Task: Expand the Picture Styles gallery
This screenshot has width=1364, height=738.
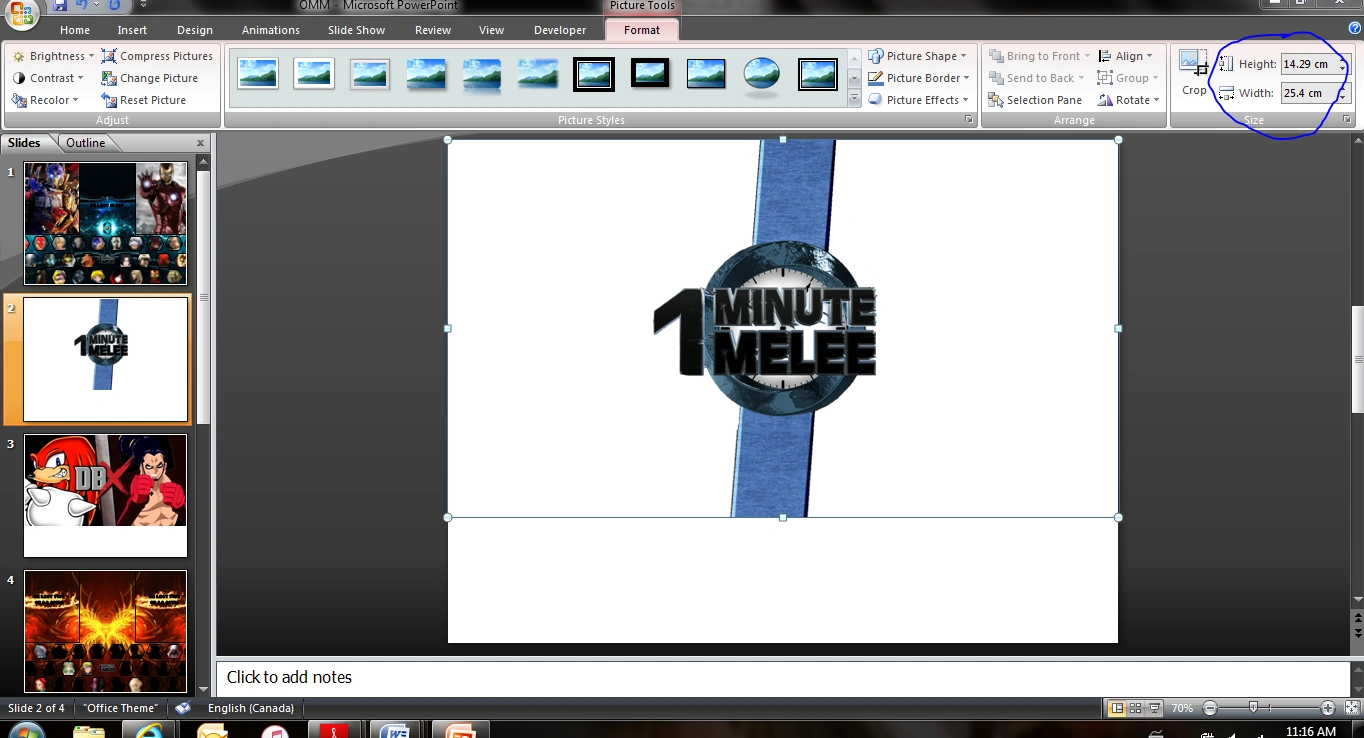Action: 854,99
